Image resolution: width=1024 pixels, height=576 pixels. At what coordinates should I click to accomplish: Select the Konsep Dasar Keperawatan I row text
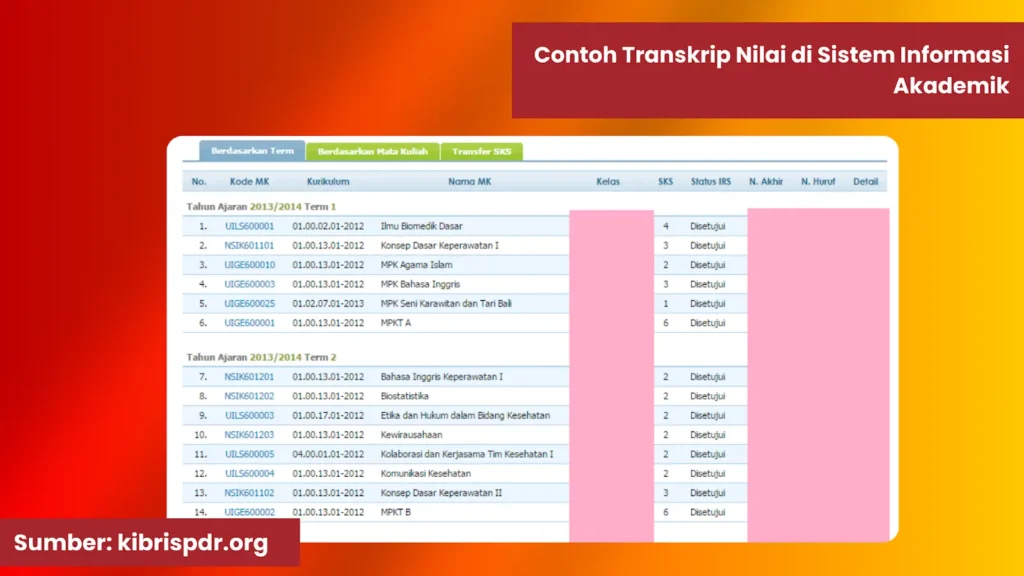coord(440,246)
